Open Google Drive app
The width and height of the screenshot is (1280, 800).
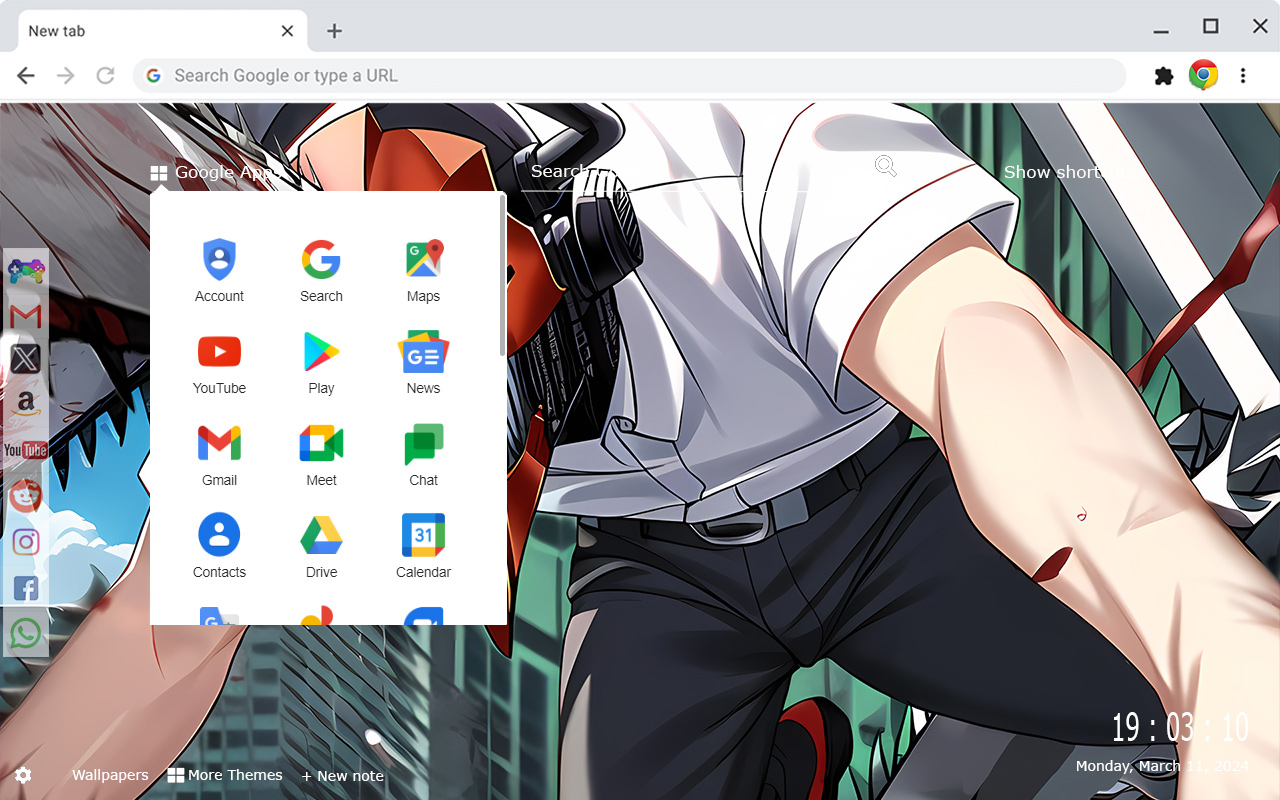(x=321, y=547)
